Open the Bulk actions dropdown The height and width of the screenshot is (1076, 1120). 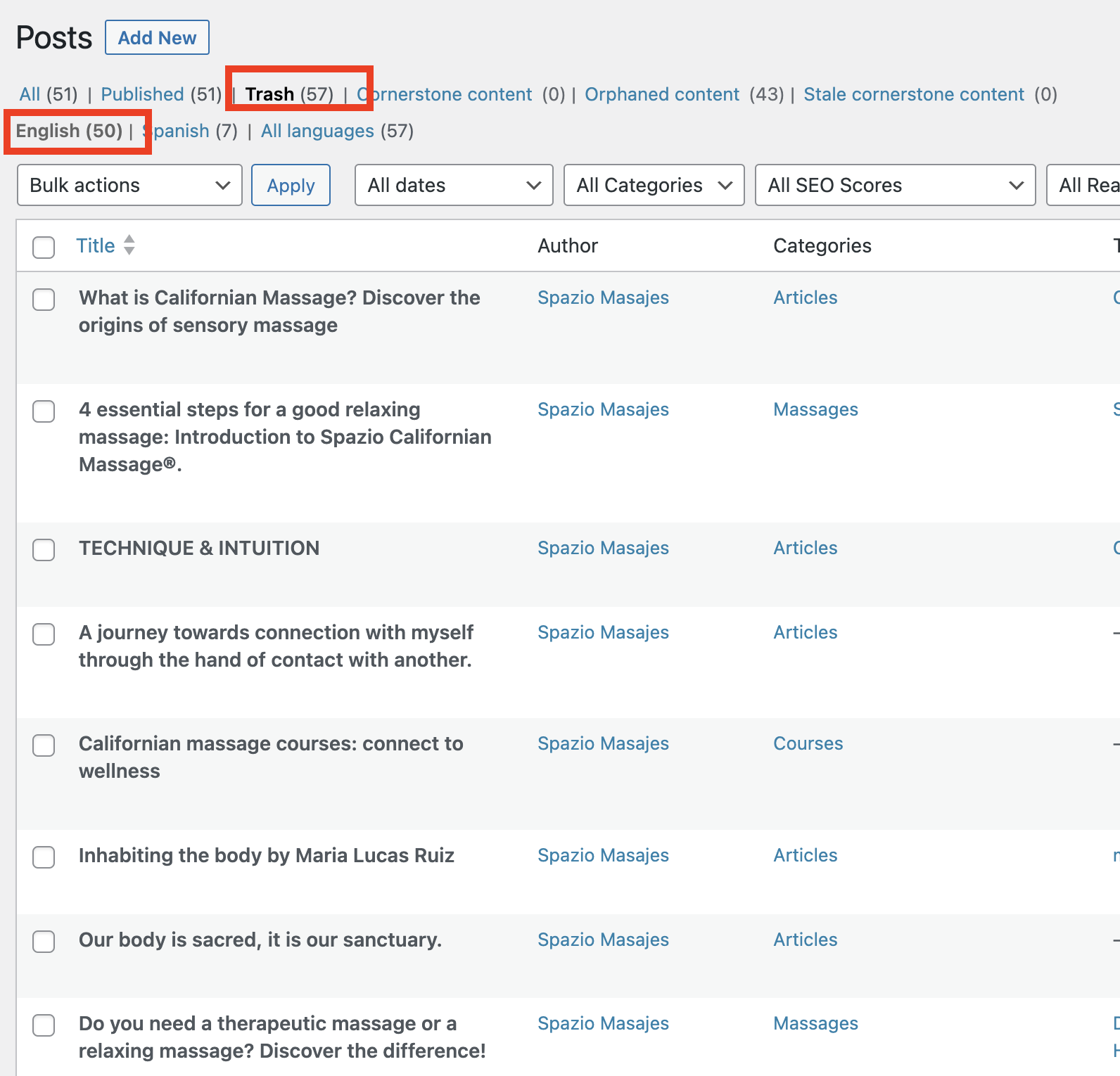(129, 185)
